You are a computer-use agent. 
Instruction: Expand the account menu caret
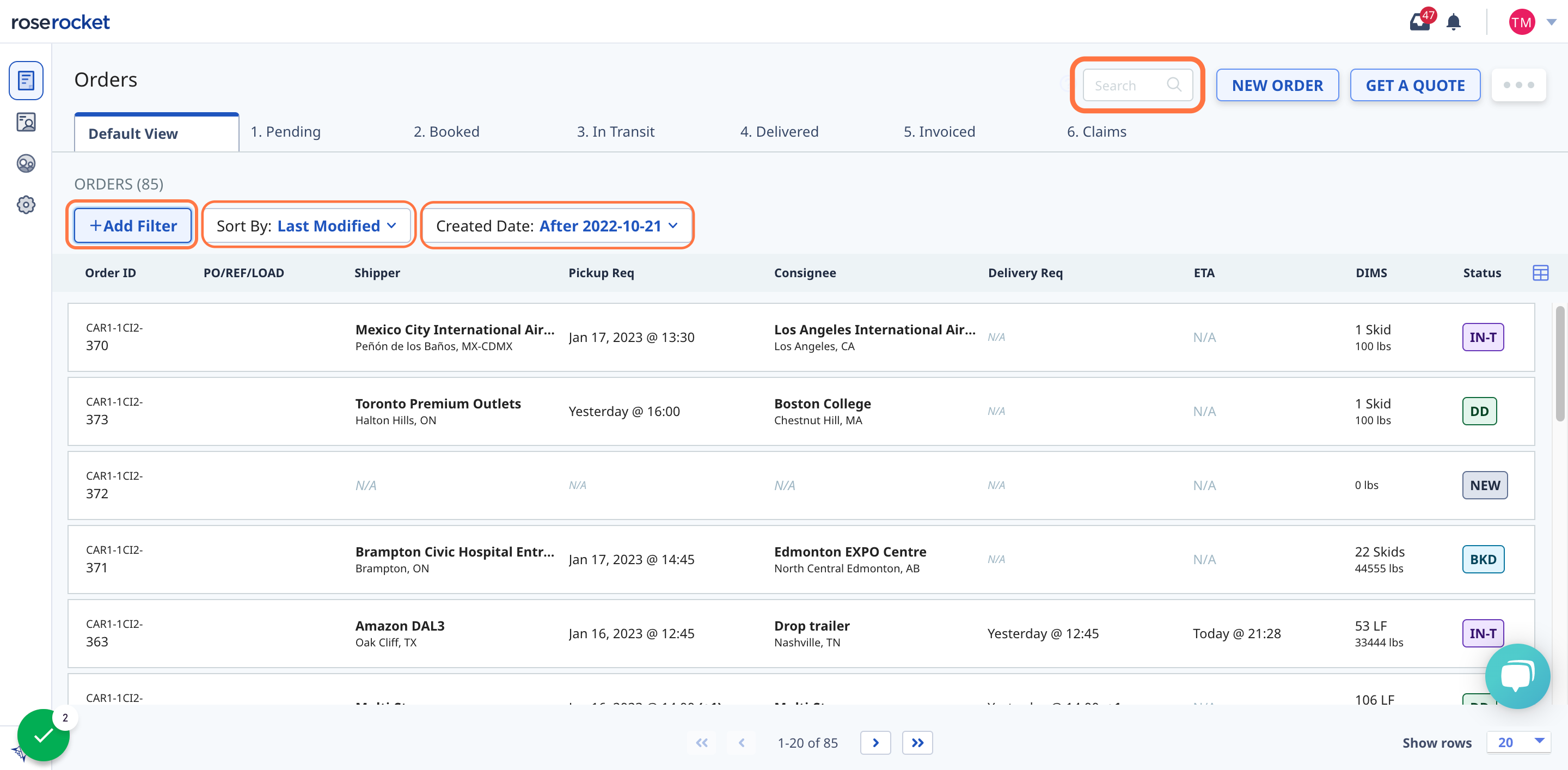(1551, 22)
